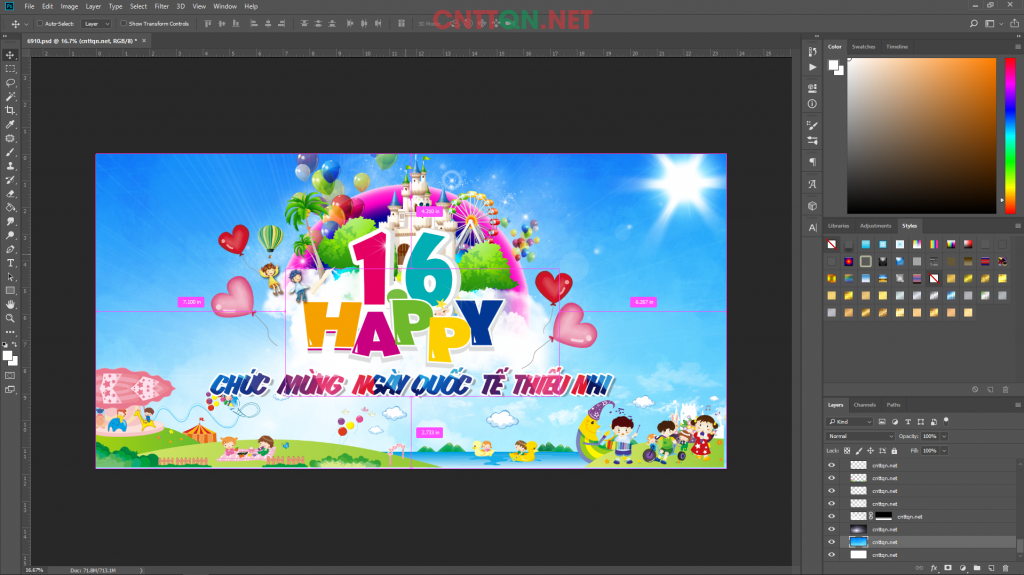The image size is (1024, 575).
Task: Toggle lock all layer attributes
Action: point(895,451)
